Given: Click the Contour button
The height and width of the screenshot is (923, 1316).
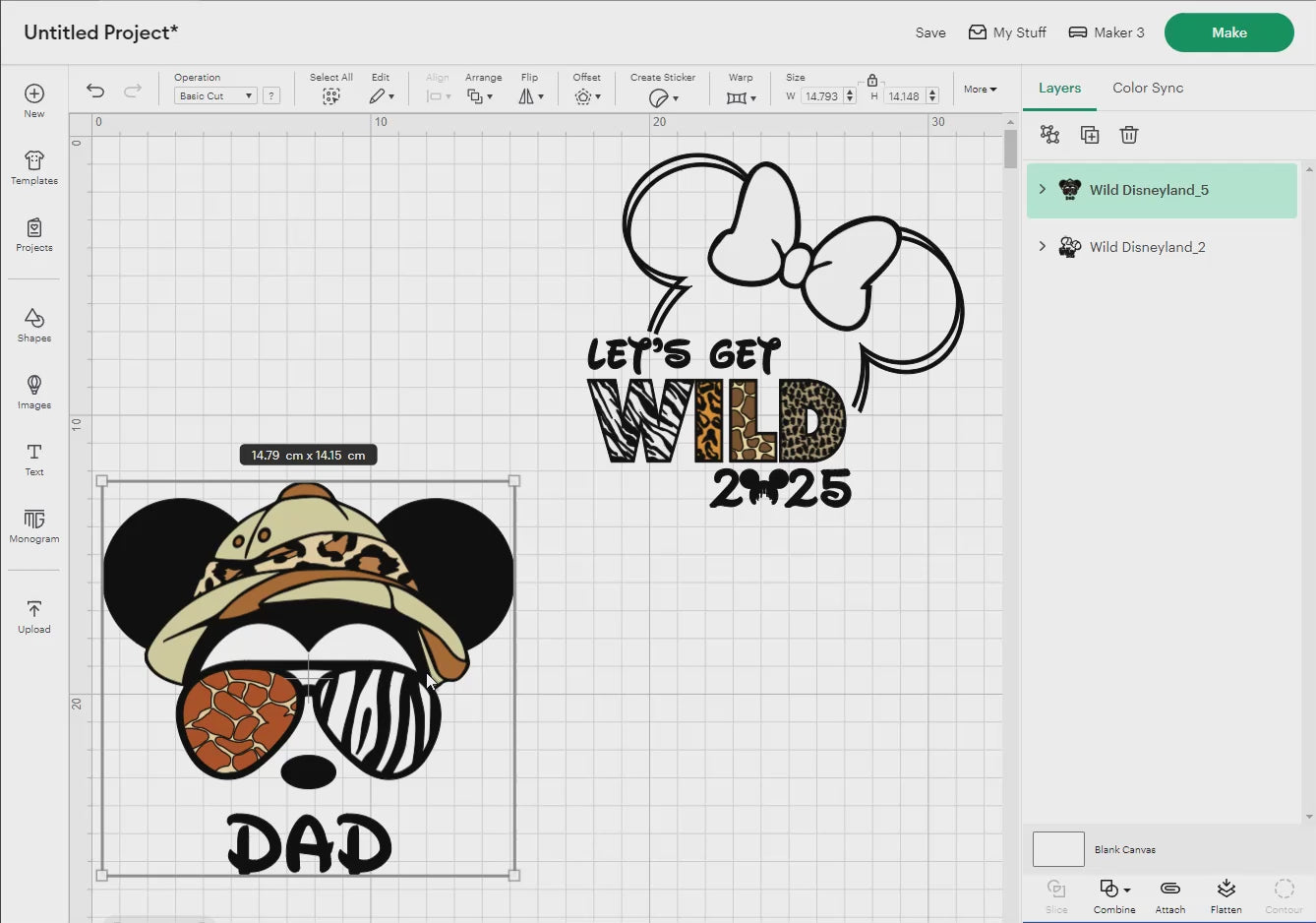Looking at the screenshot, I should click(1284, 895).
